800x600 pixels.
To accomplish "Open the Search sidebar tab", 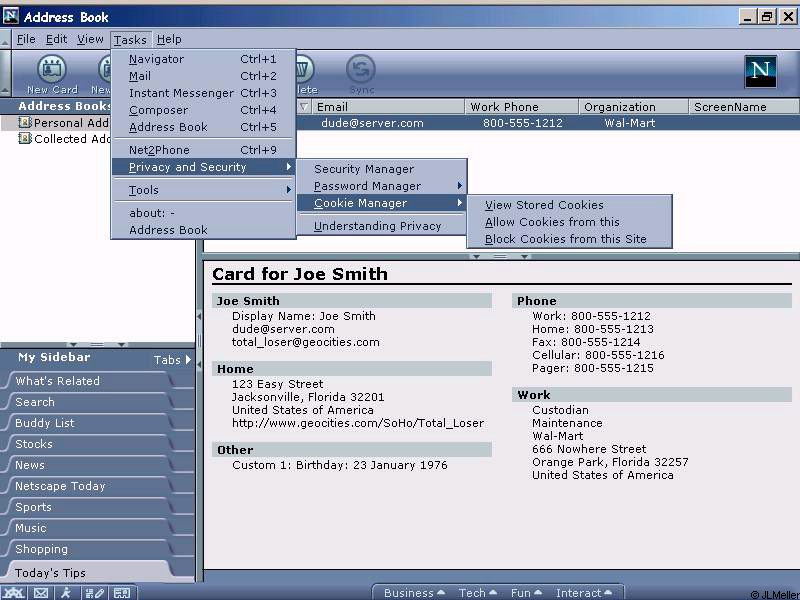I will (89, 402).
